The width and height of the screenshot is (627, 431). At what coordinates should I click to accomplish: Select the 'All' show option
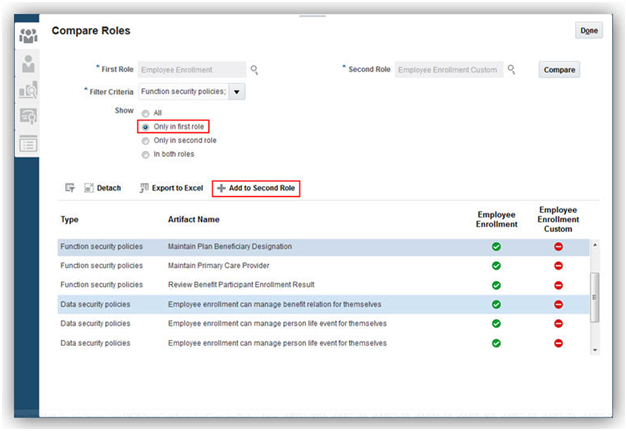click(145, 113)
